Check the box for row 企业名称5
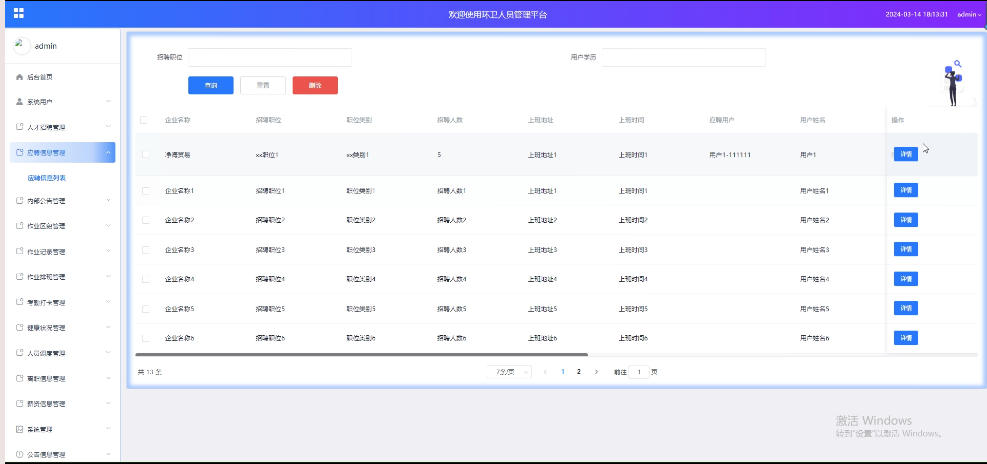The width and height of the screenshot is (987, 464). 145,308
